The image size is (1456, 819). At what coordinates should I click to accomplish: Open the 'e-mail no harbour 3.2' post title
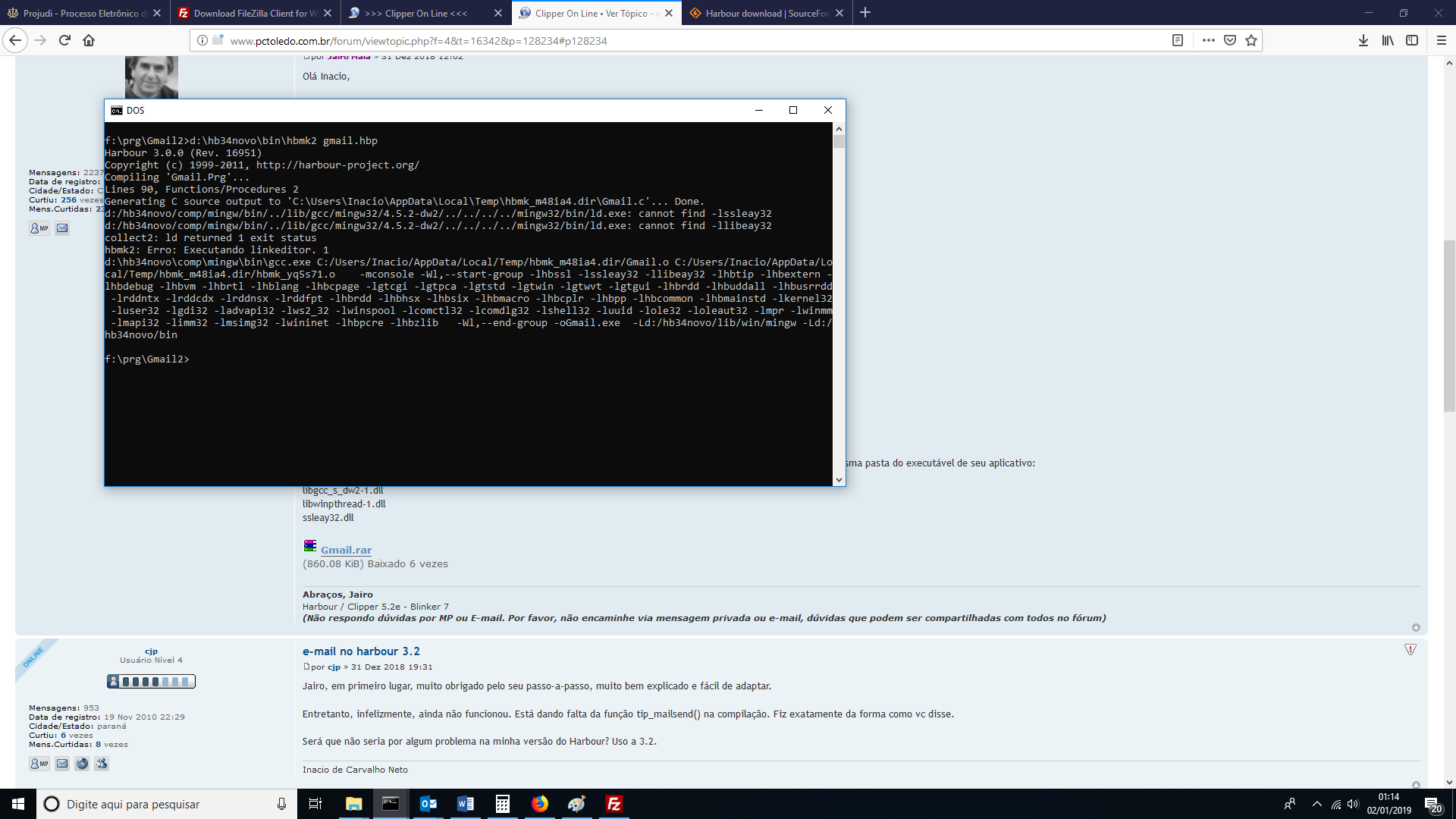point(361,651)
